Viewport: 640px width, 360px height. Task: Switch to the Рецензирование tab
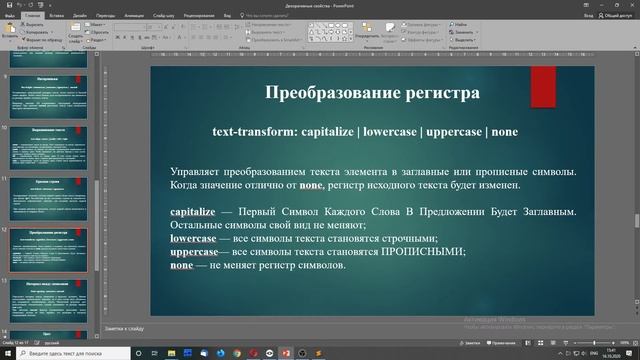(199, 16)
